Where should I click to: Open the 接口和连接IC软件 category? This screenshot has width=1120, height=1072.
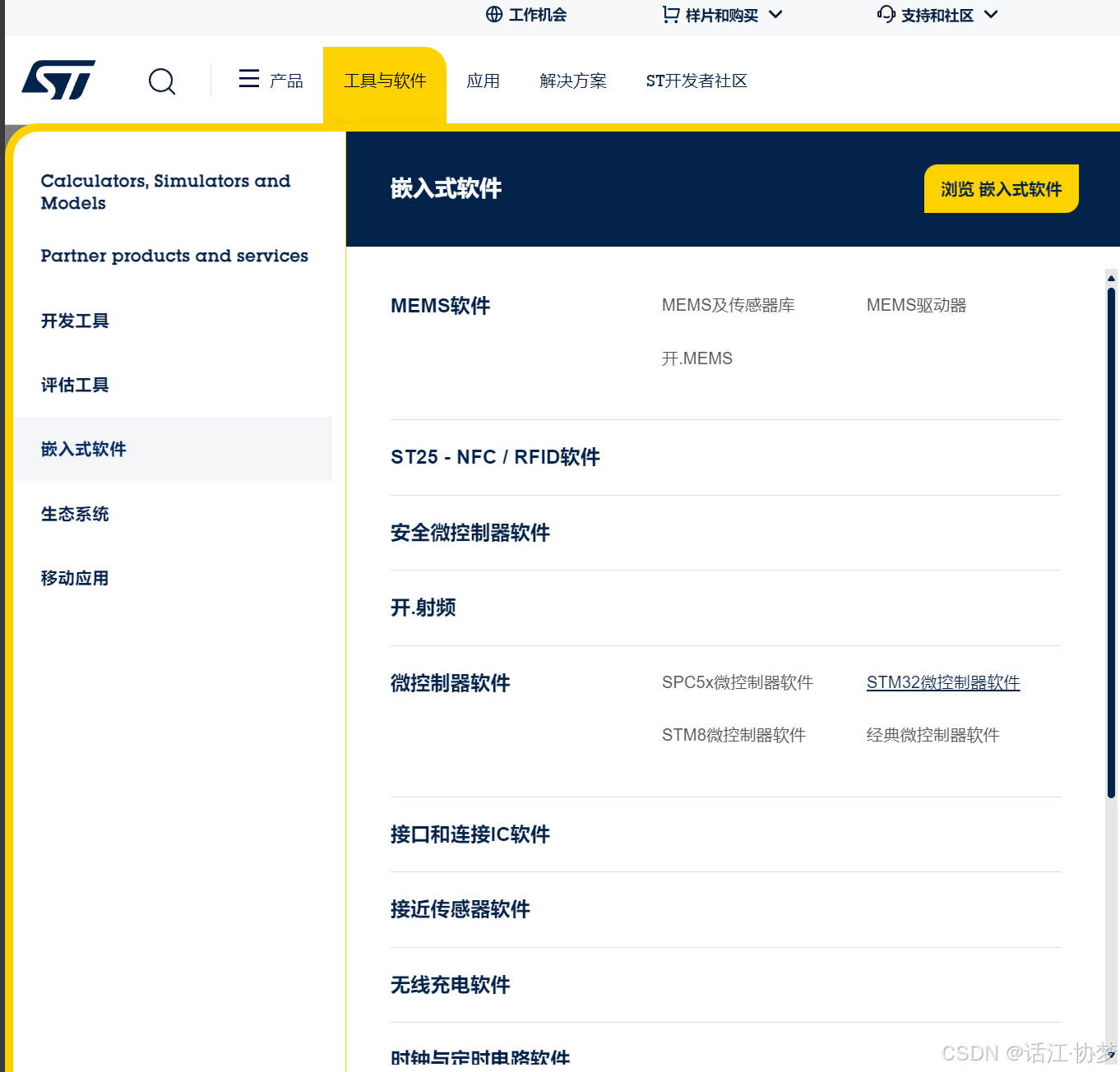pos(470,834)
